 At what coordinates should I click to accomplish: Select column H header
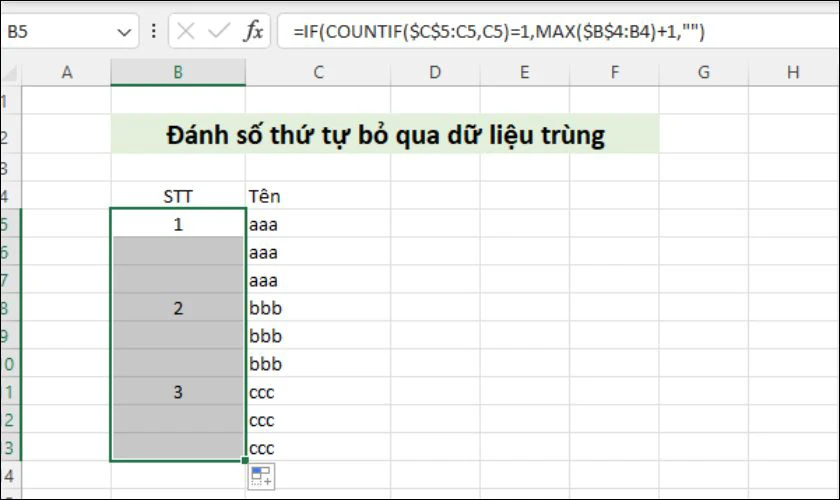(x=793, y=72)
